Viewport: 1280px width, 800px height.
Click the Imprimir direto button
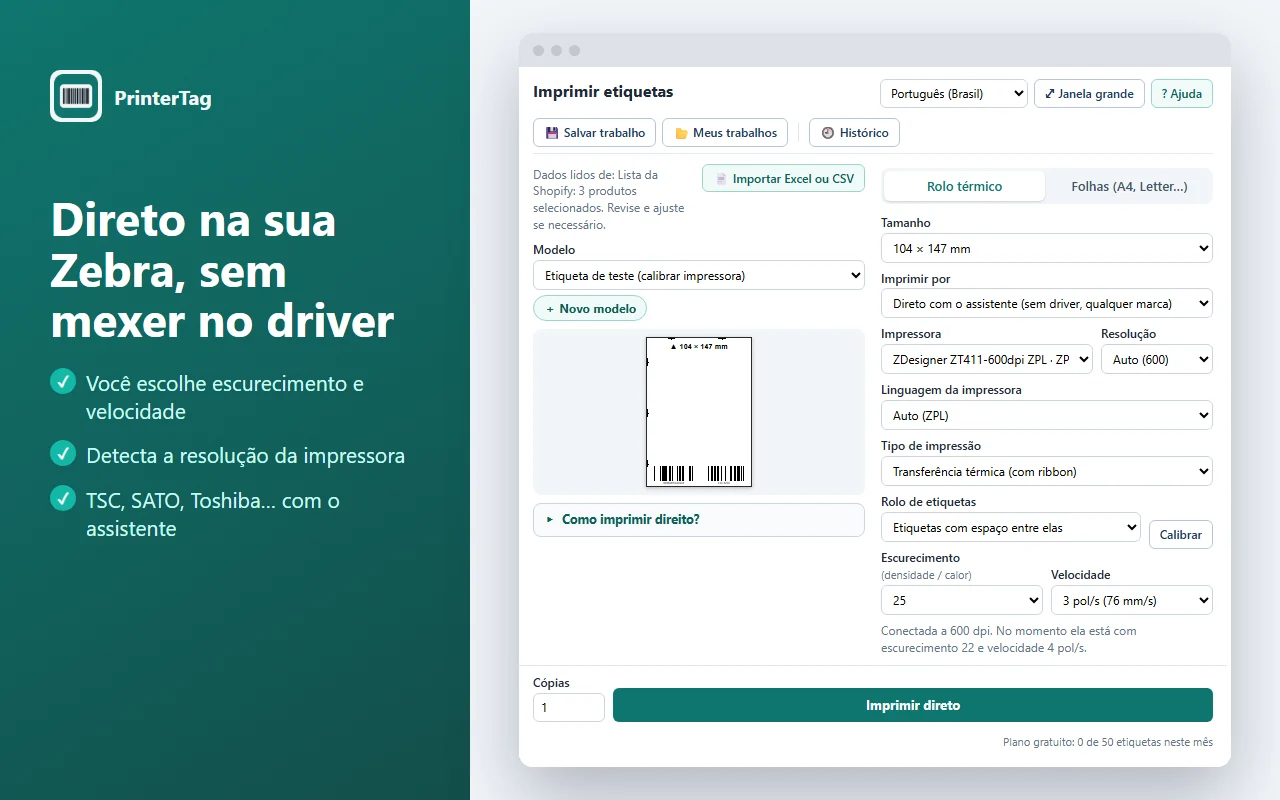point(913,705)
